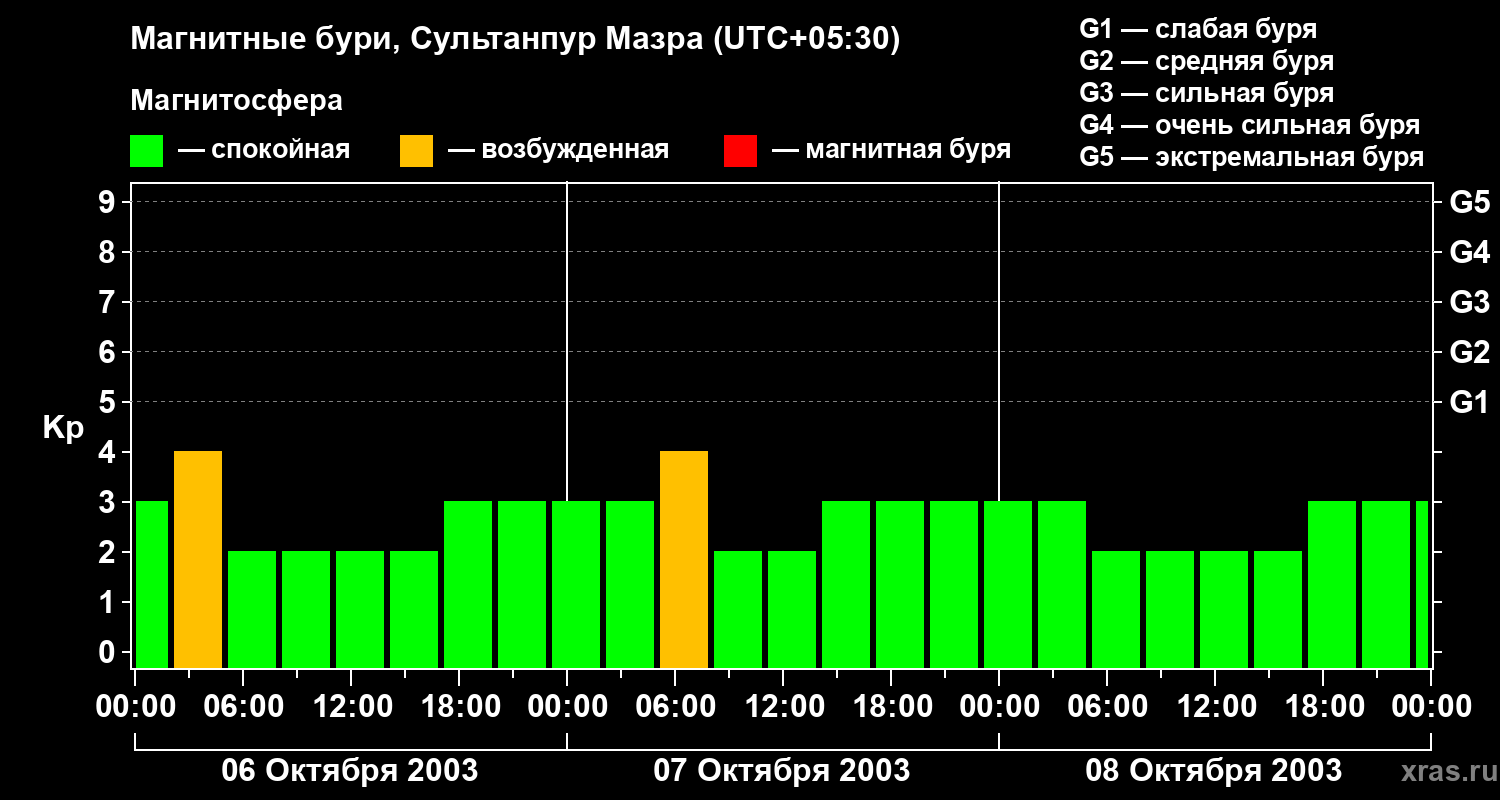Click the G4 — очень сильная буря legend entry
Viewport: 1500px width, 800px height.
(x=1250, y=125)
